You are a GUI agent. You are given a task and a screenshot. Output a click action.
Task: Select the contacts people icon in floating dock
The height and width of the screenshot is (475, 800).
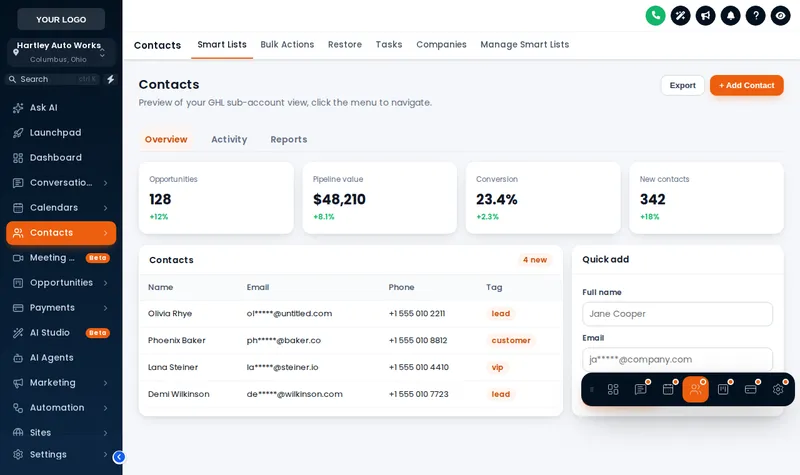pyautogui.click(x=695, y=389)
